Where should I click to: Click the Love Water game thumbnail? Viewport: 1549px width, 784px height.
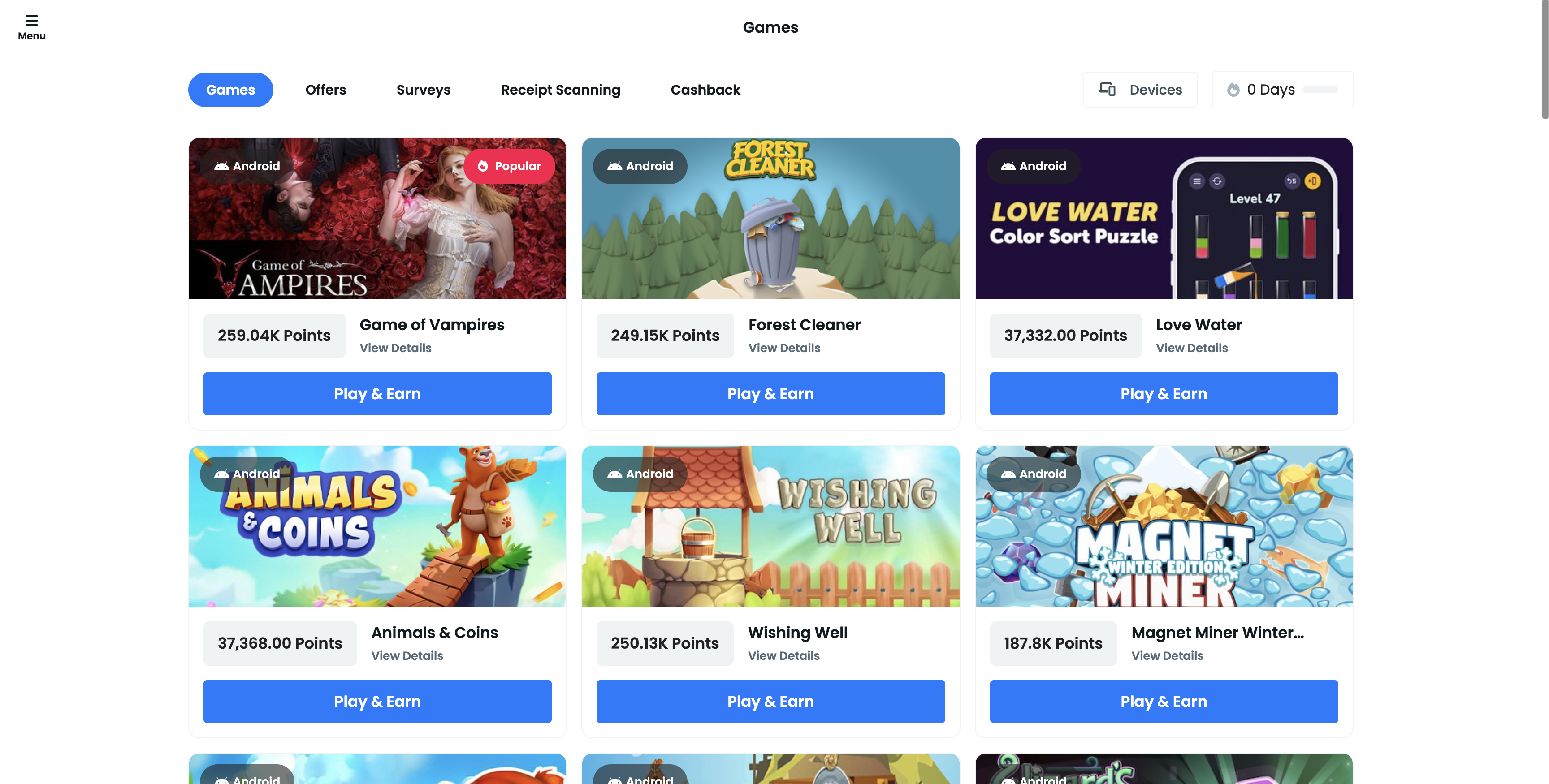click(1164, 219)
